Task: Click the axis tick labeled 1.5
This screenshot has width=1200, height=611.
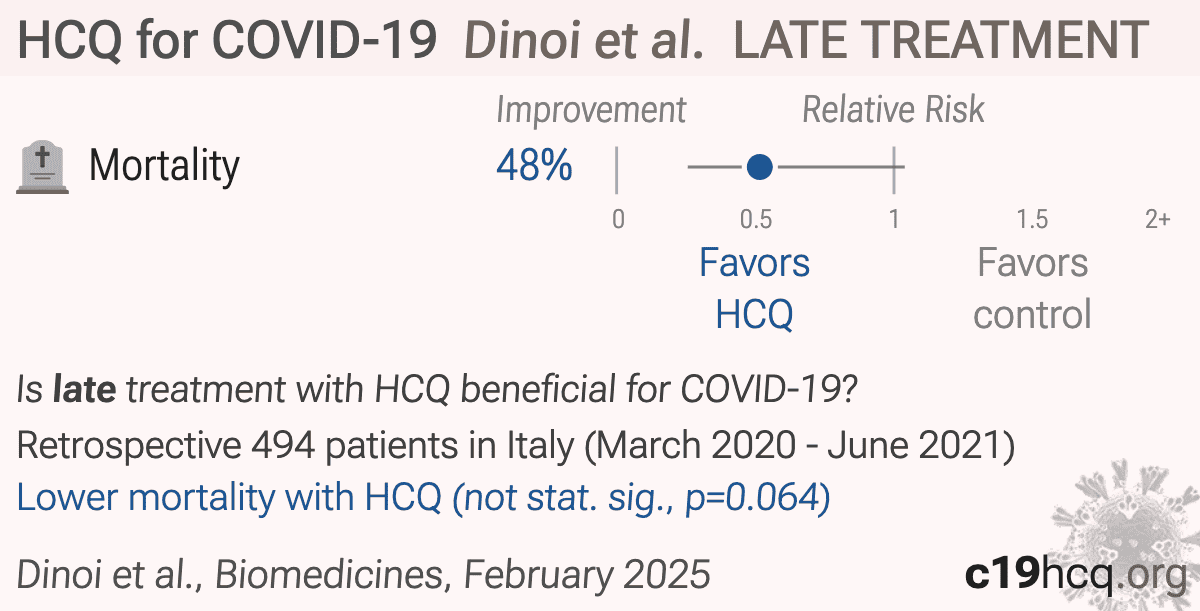Action: [1032, 219]
